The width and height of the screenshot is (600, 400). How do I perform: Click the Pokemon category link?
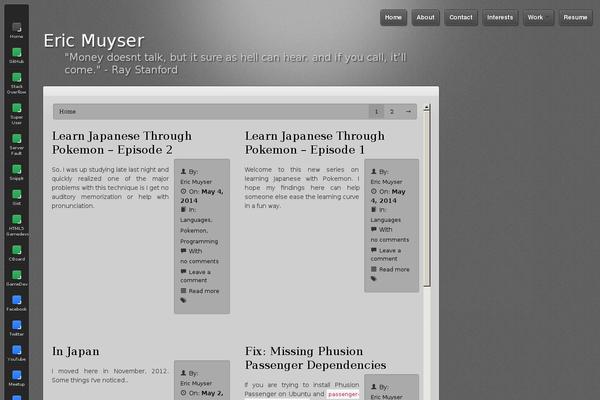pos(194,231)
